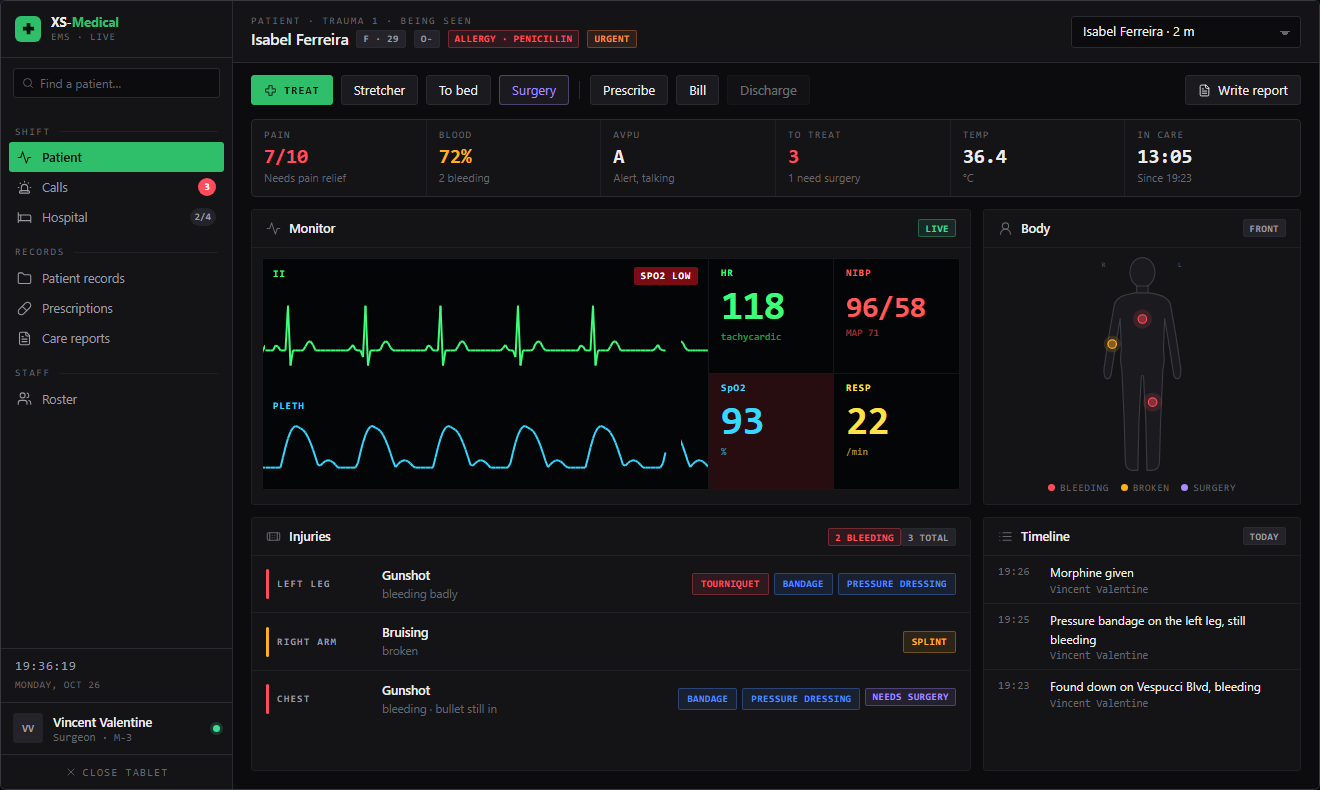The image size is (1320, 790).
Task: Click the SpO2 93 reading tile
Action: pyautogui.click(x=771, y=431)
